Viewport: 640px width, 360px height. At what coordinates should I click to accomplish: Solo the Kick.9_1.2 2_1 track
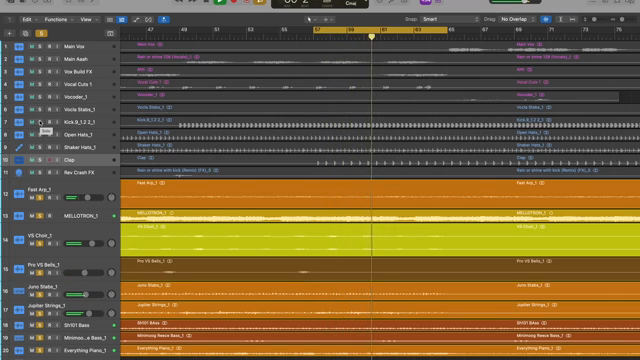(40, 122)
